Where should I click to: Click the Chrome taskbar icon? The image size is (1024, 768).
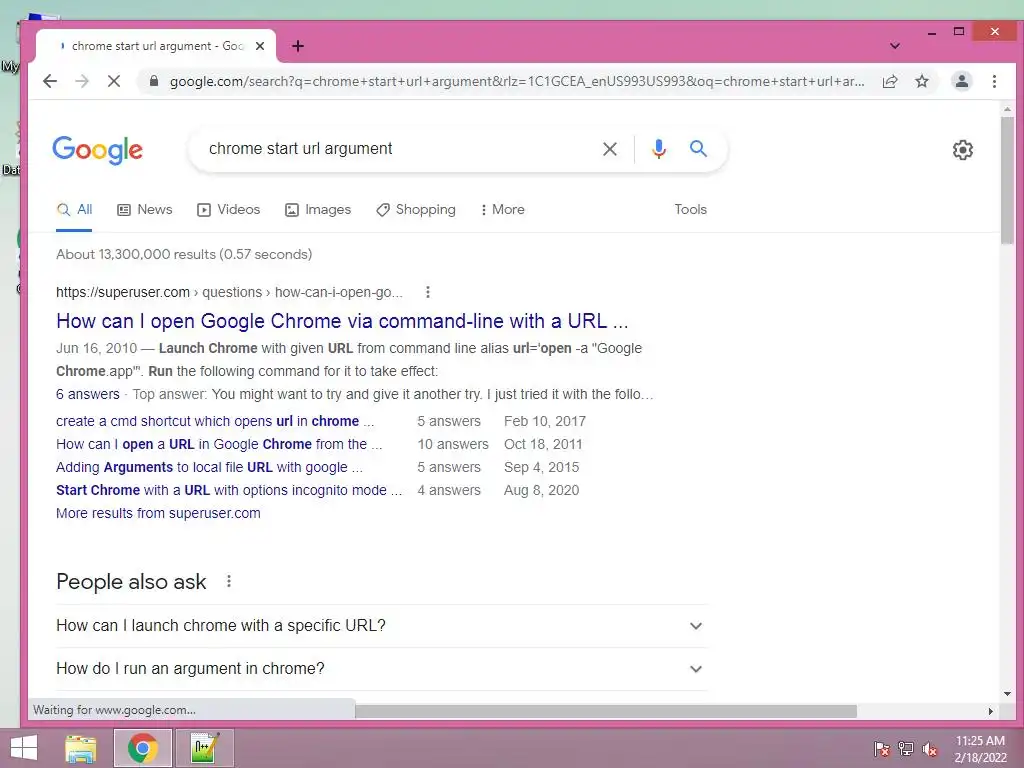click(142, 748)
